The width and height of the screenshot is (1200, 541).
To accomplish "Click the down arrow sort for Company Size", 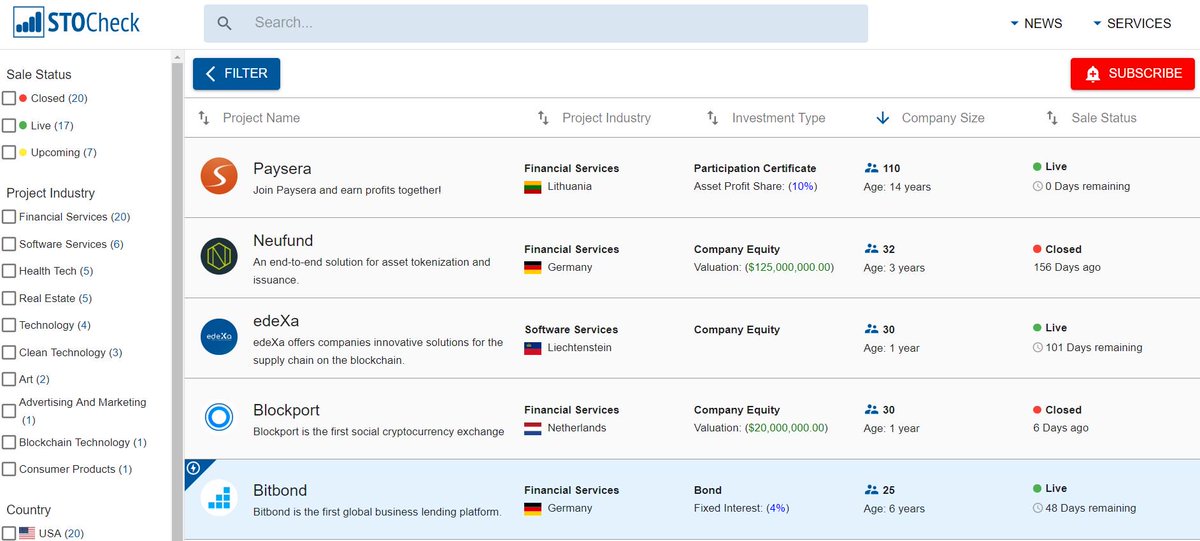I will (883, 118).
